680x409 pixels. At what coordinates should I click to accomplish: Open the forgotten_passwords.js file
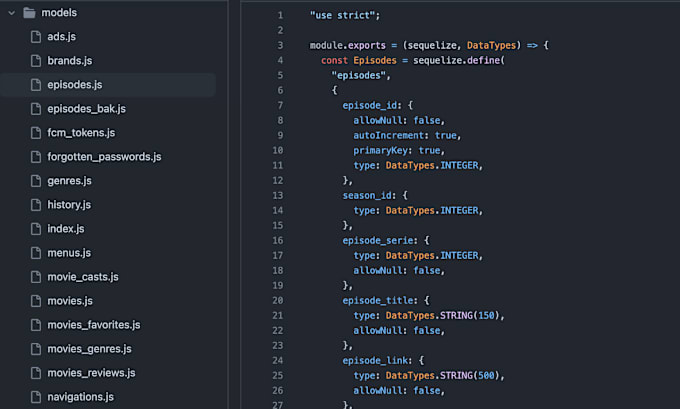pyautogui.click(x=104, y=157)
